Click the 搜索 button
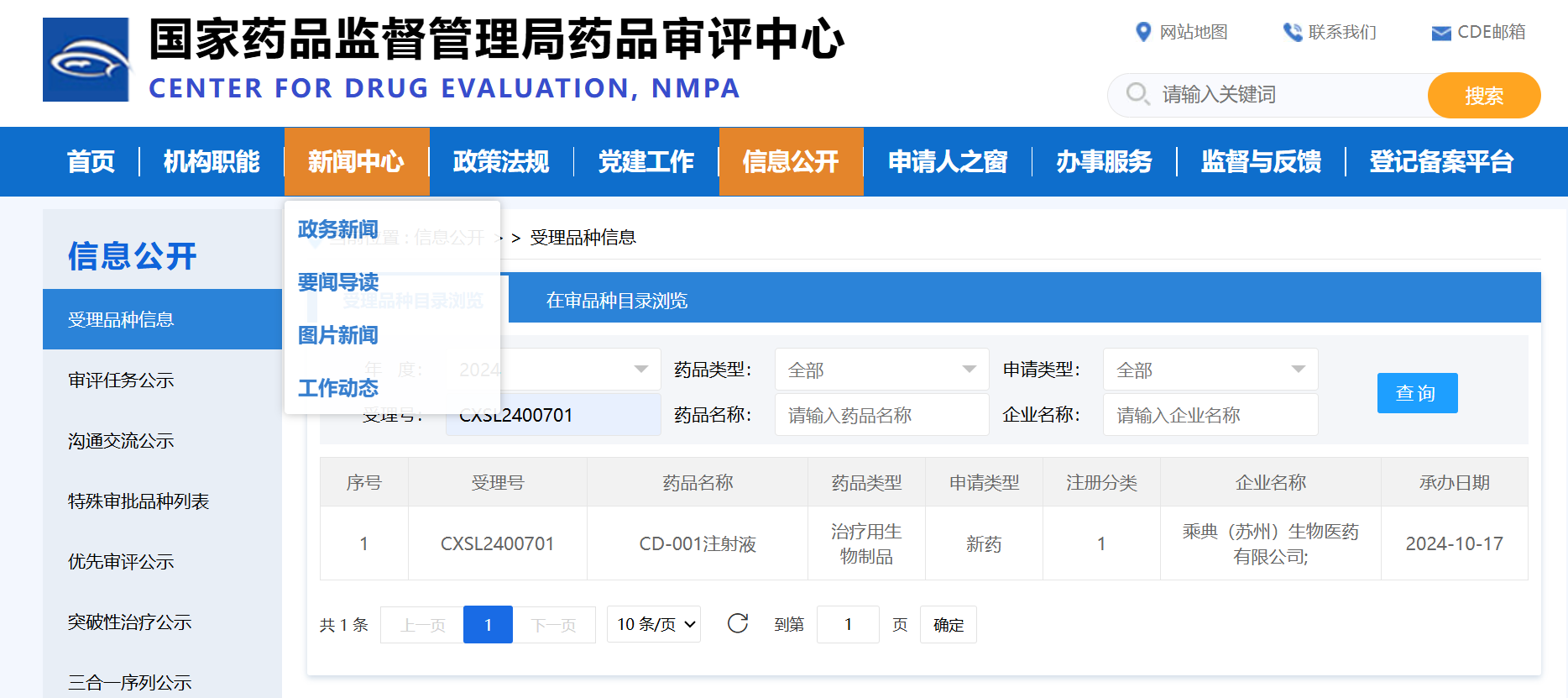The height and width of the screenshot is (698, 1568). 1483,96
